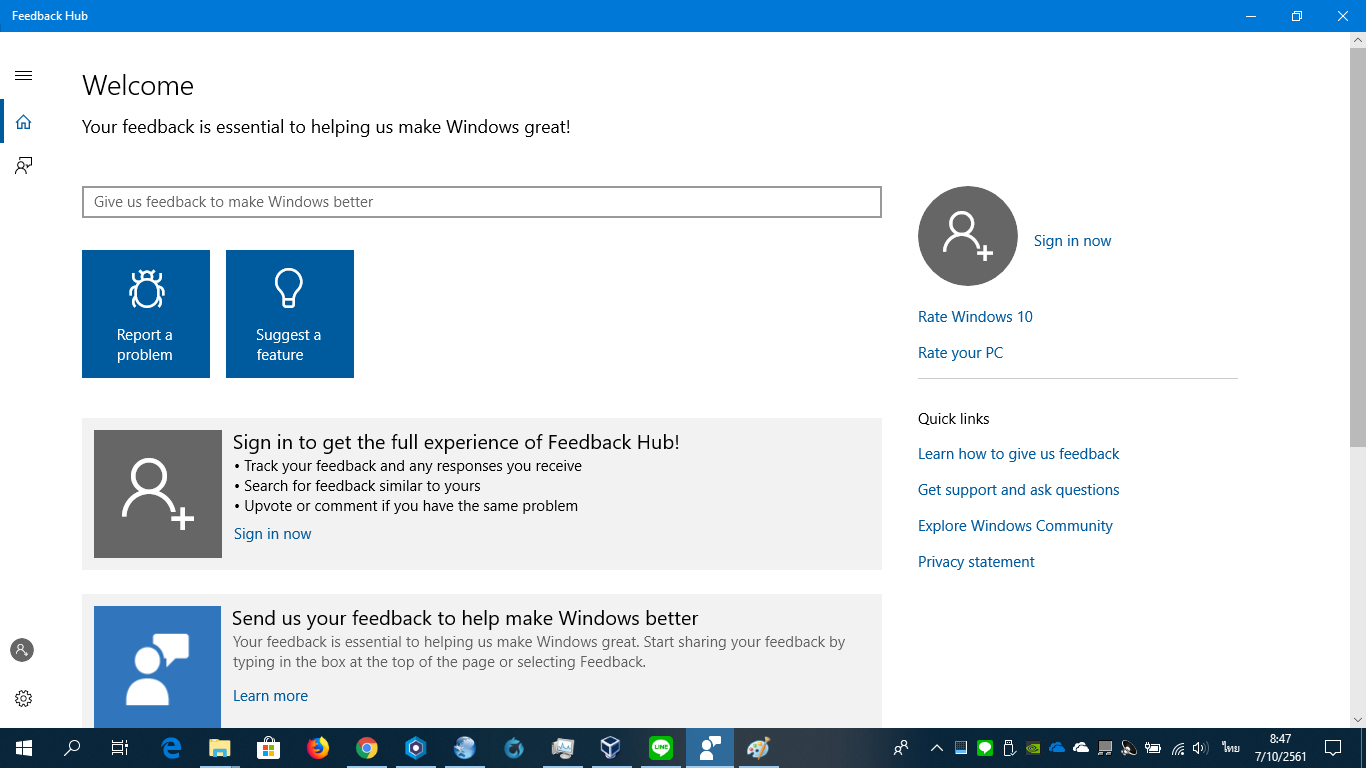Open Action Center notifications icon

(1333, 748)
